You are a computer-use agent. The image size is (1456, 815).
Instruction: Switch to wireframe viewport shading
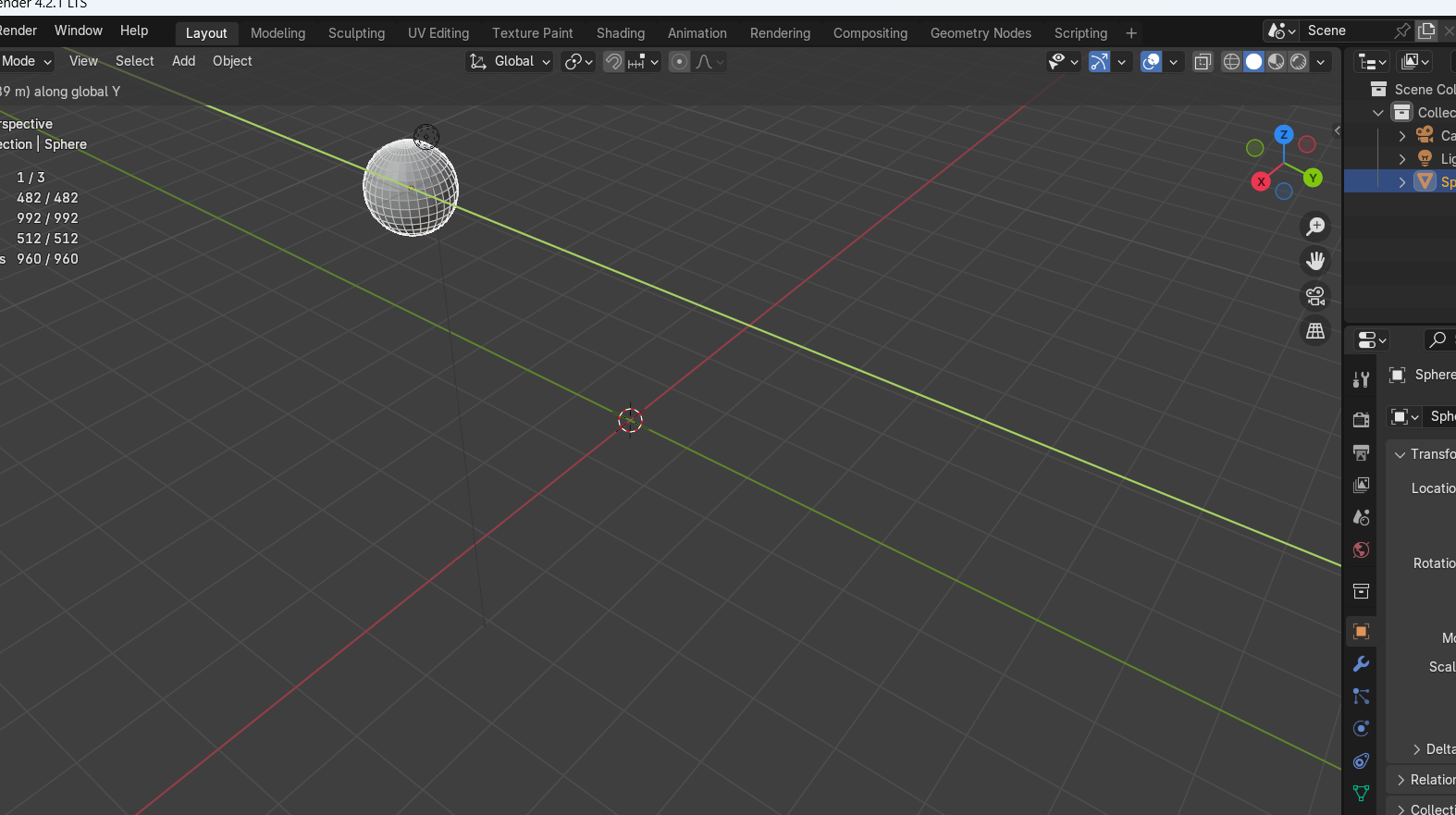(1231, 62)
